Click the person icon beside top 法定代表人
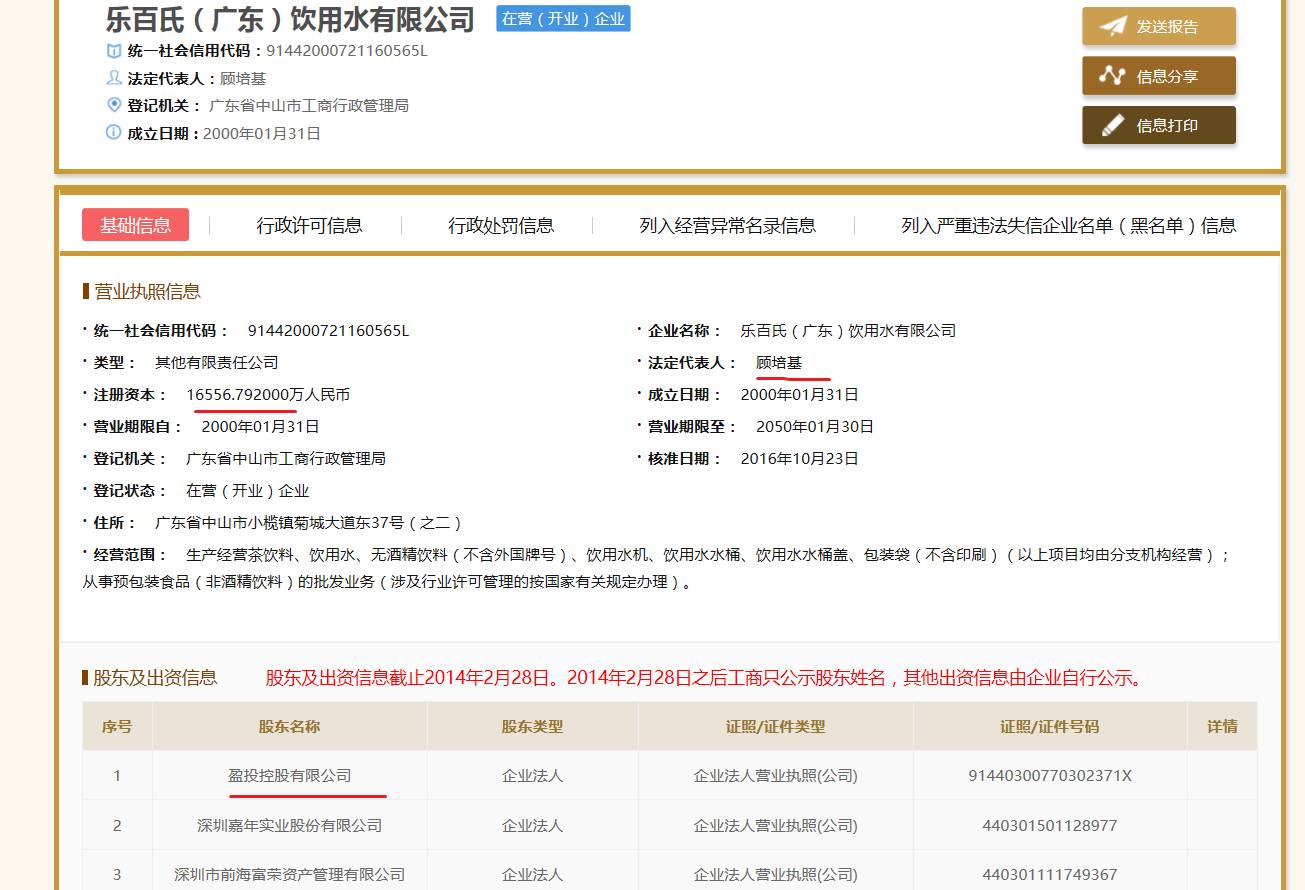1305x890 pixels. (114, 78)
